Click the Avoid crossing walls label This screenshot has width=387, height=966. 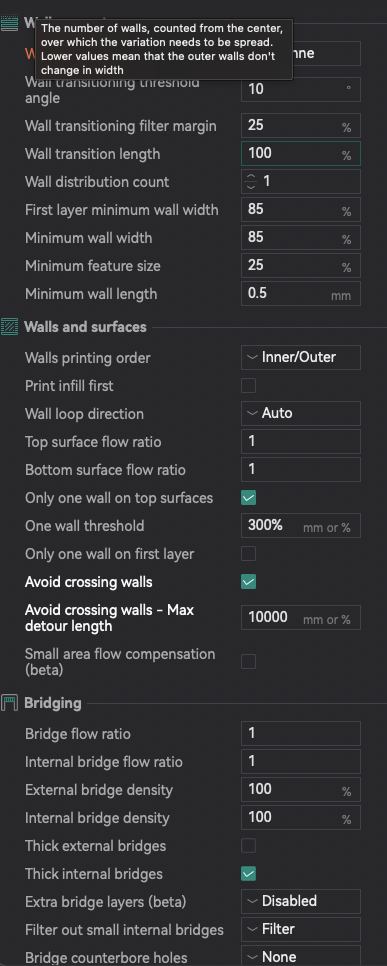89,582
